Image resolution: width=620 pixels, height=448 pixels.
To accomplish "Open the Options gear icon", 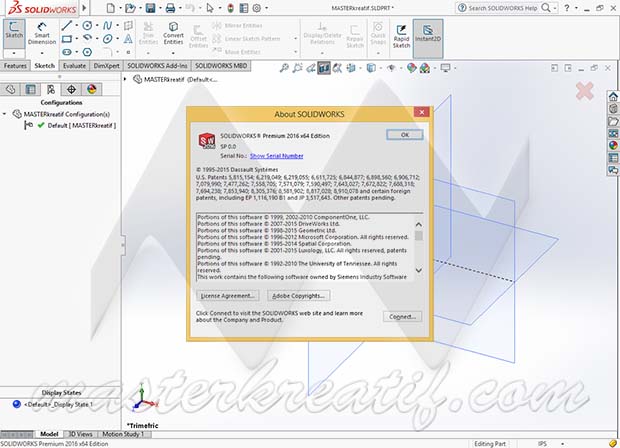I will pos(257,8).
